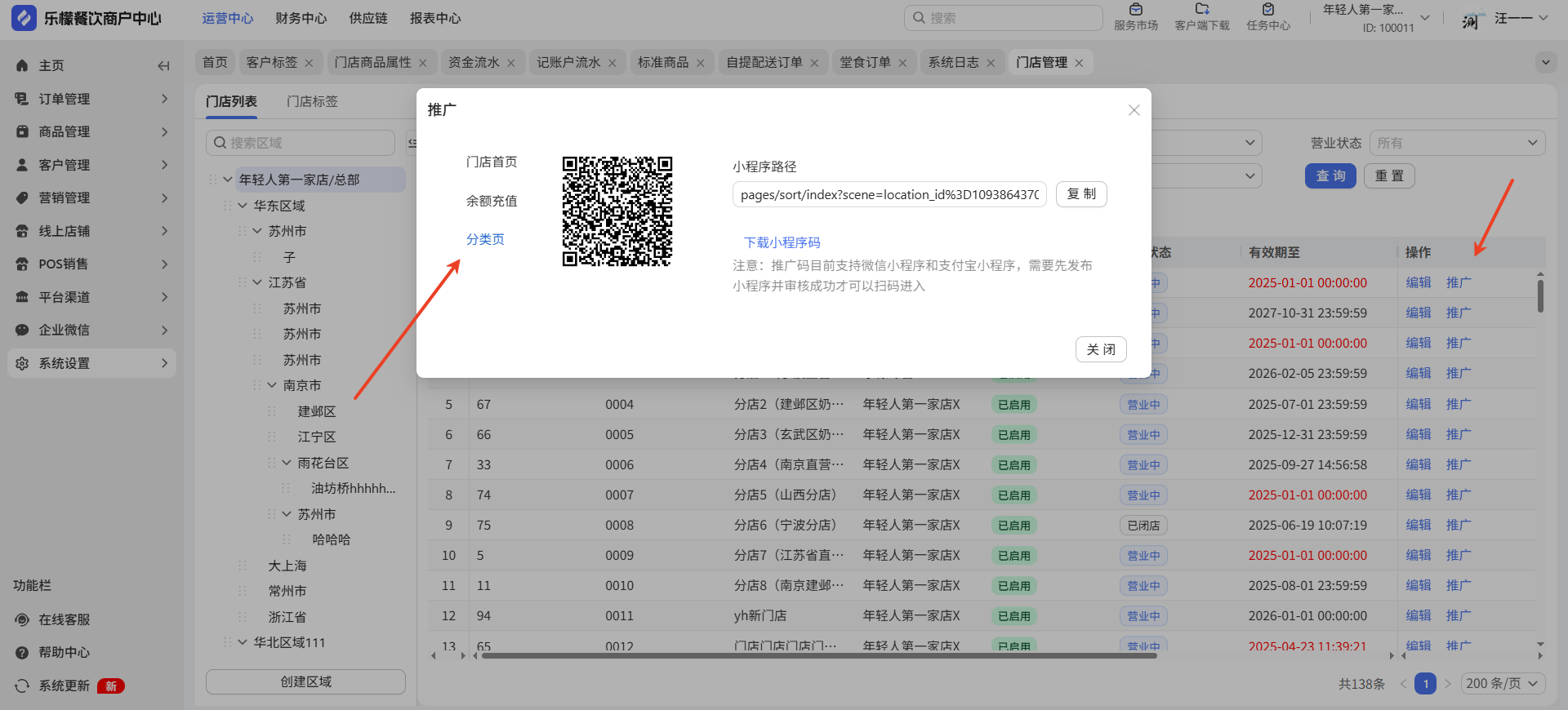Open the 200条/页 page size dropdown

point(1503,684)
